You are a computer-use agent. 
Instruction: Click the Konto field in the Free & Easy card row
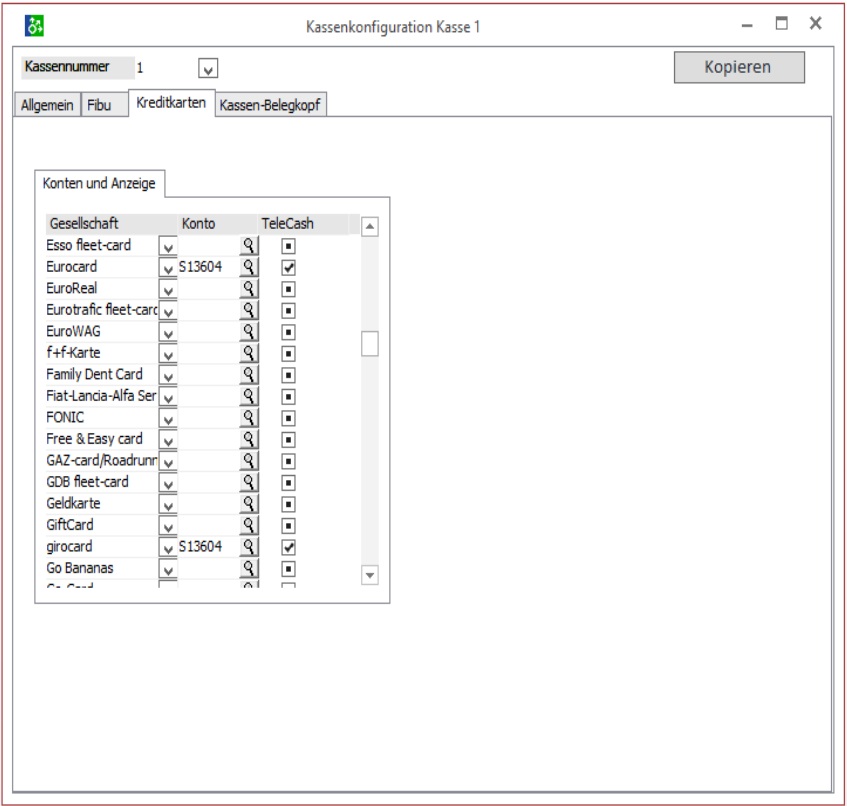click(x=206, y=439)
